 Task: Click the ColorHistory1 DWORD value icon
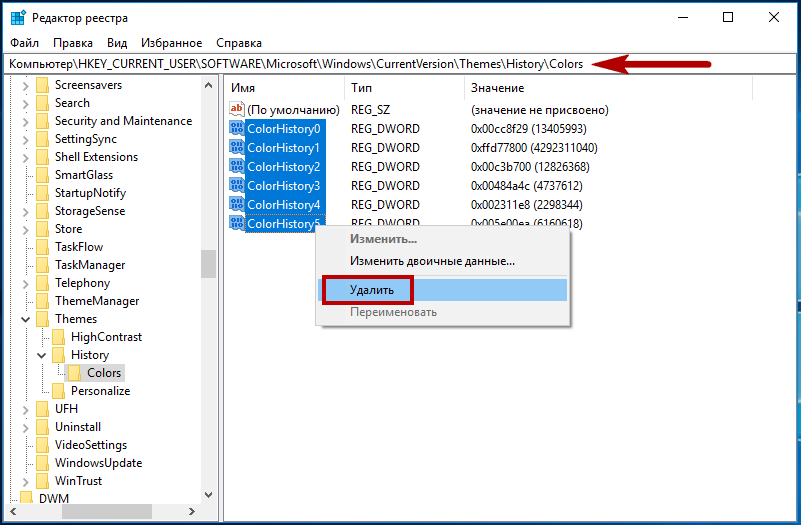point(237,147)
